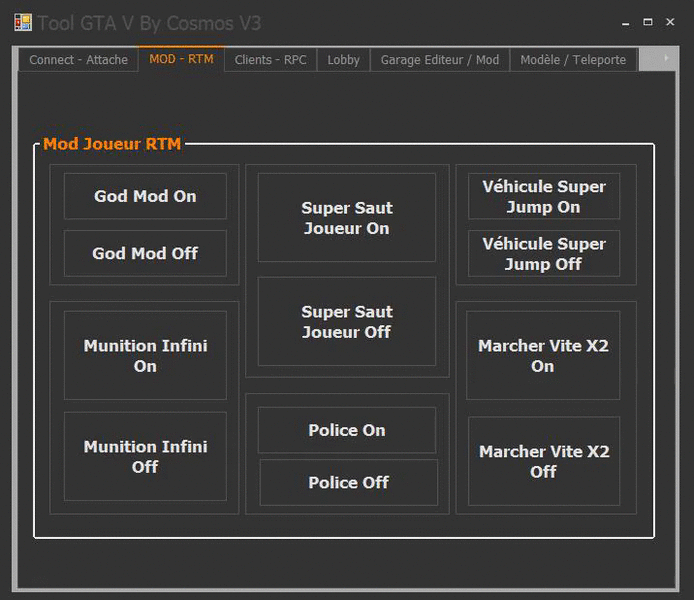This screenshot has height=600, width=694.
Task: Enable Véhicule Super Jump On
Action: (x=544, y=196)
